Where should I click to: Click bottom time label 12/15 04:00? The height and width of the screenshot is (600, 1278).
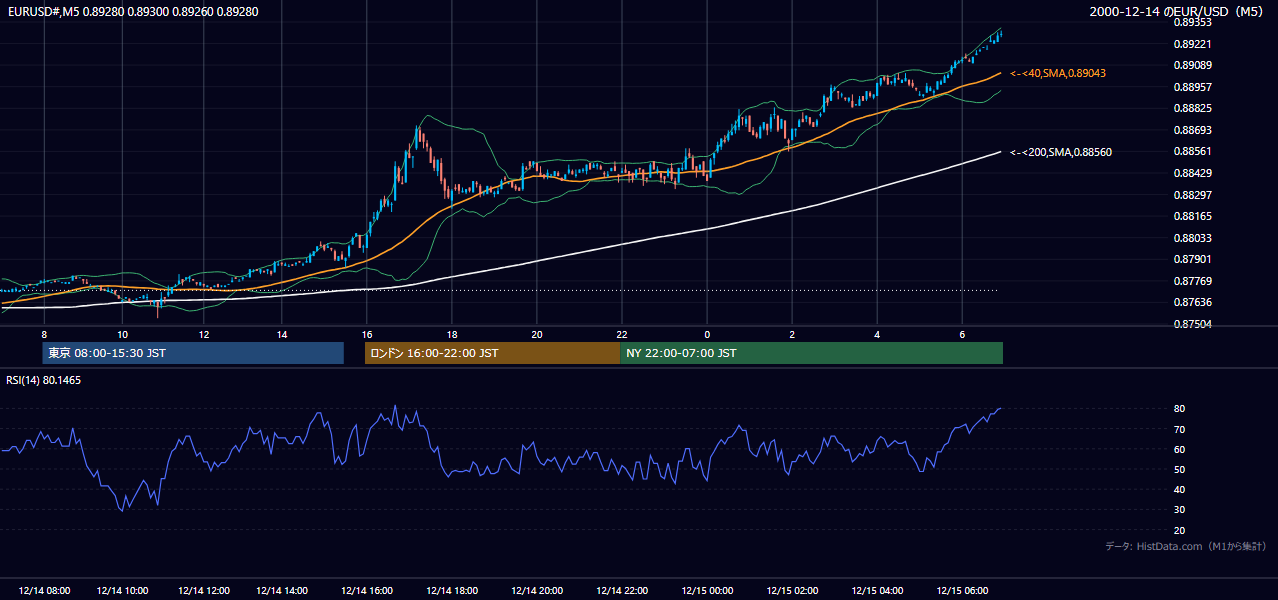877,590
